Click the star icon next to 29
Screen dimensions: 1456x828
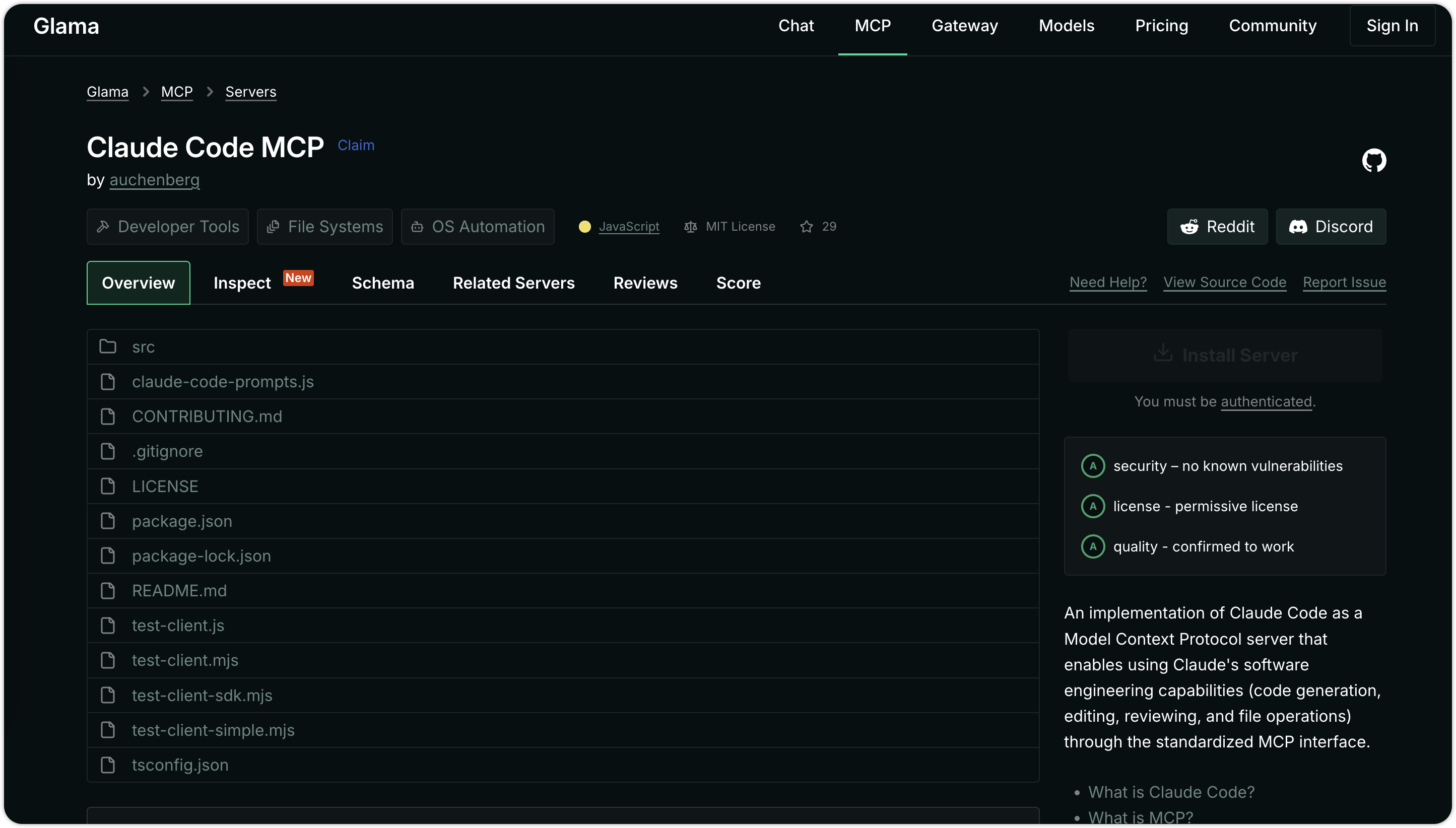[x=807, y=226]
